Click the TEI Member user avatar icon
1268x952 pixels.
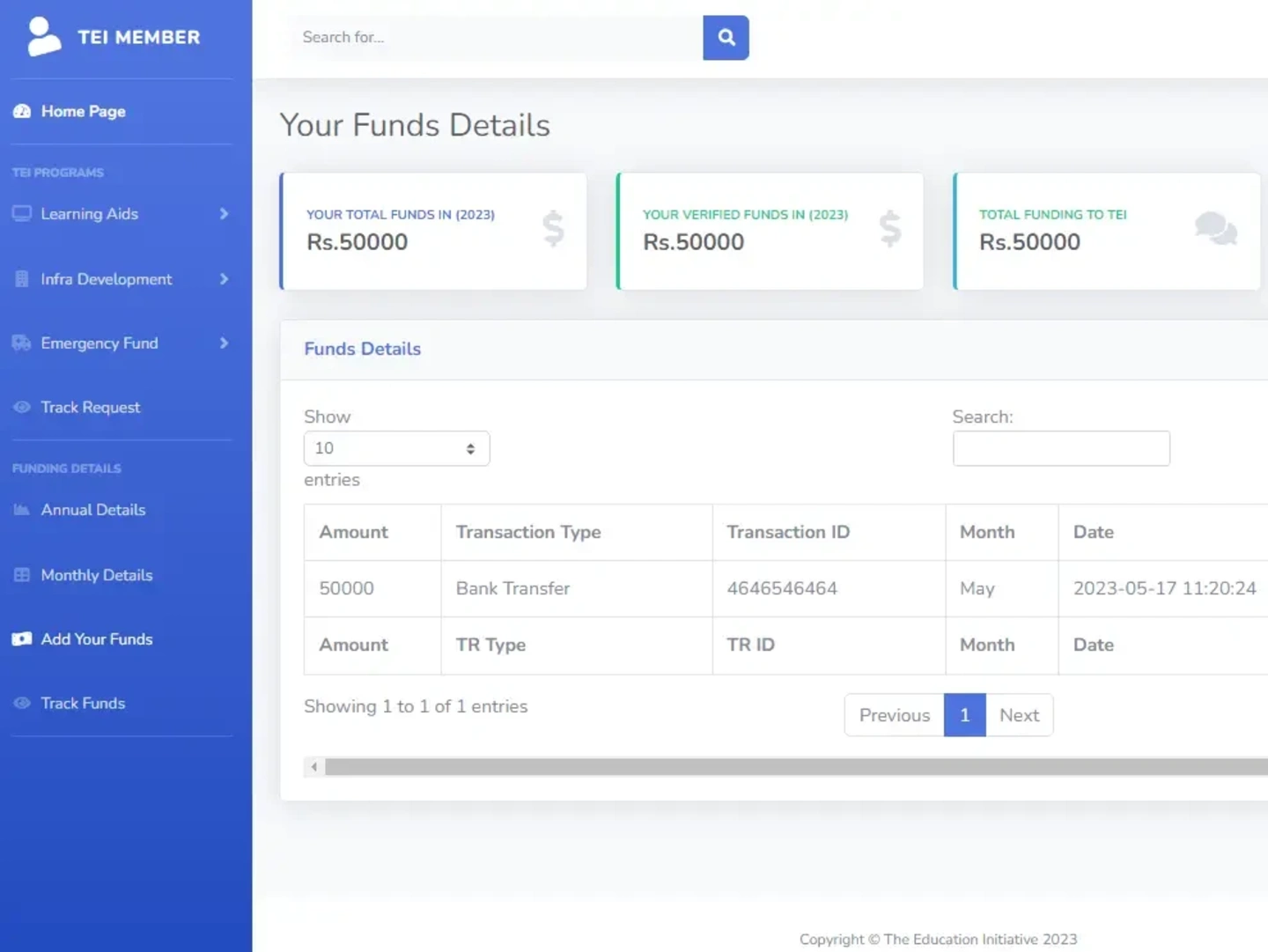[43, 37]
